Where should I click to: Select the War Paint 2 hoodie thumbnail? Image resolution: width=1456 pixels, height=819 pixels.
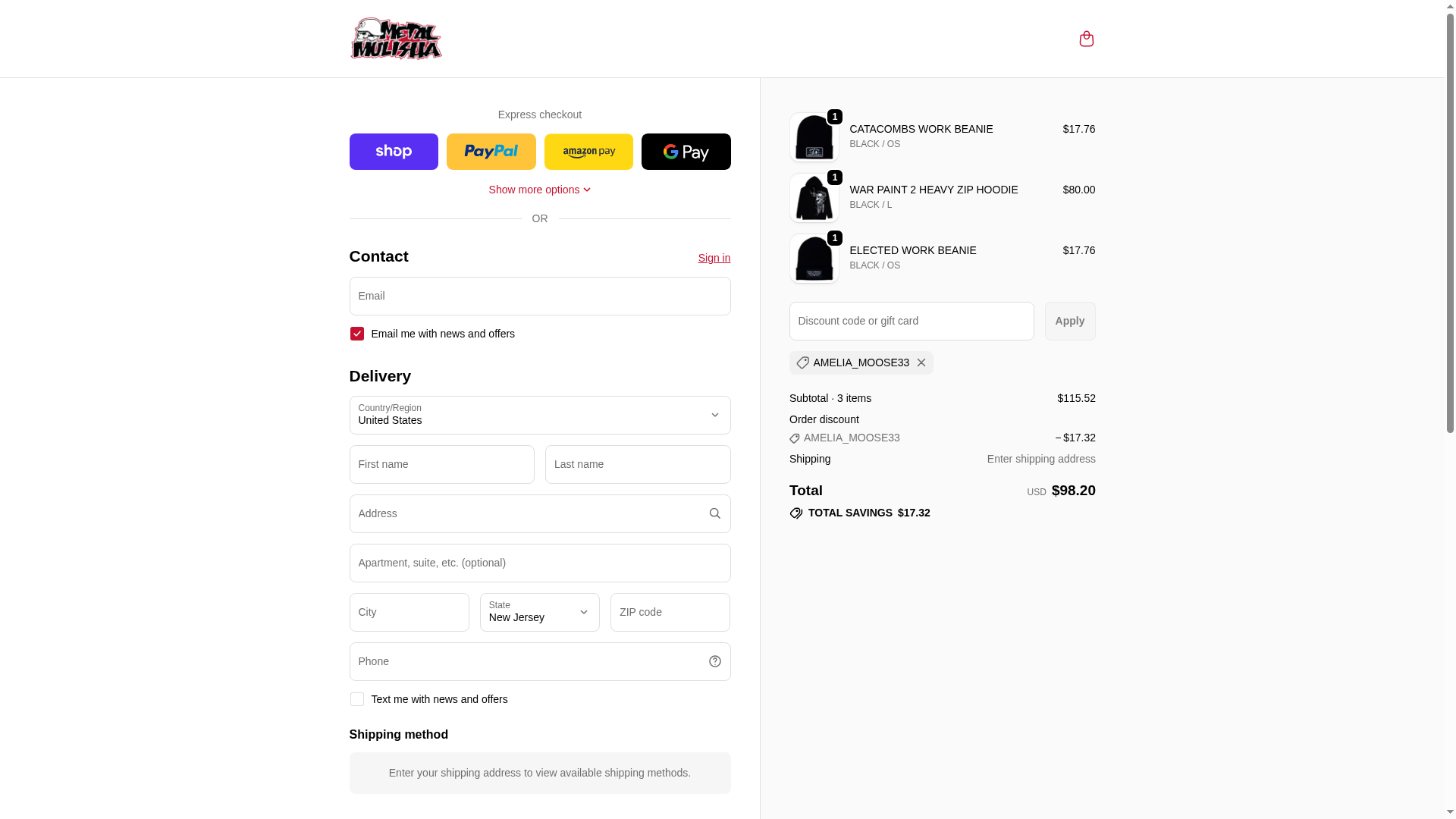(x=814, y=198)
